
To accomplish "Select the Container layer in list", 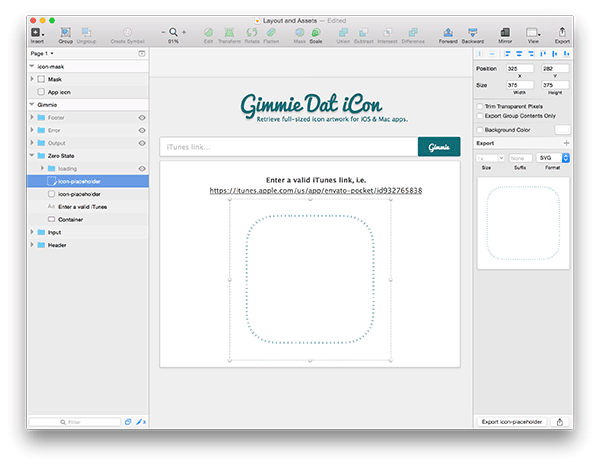I will coord(70,218).
